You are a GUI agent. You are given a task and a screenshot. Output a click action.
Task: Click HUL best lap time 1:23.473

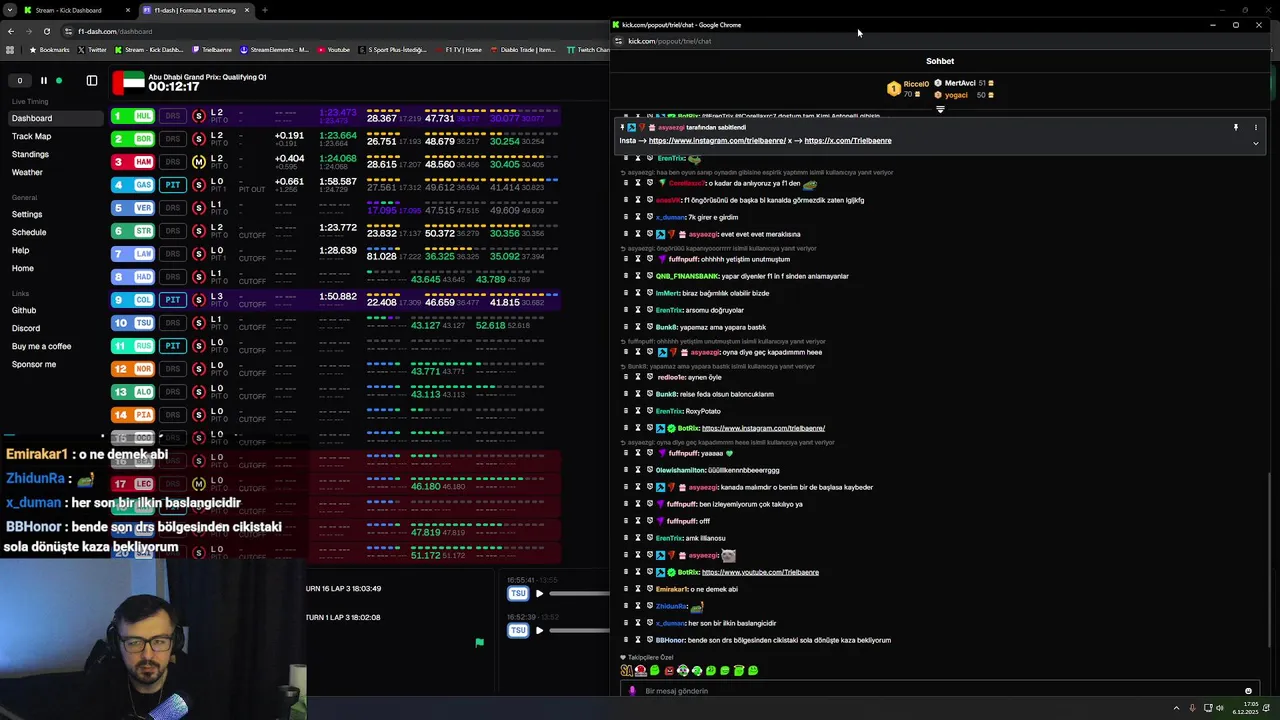[x=339, y=112]
